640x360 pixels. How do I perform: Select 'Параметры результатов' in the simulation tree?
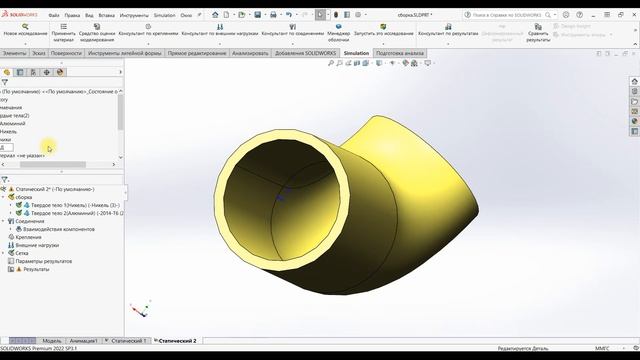[x=44, y=261]
